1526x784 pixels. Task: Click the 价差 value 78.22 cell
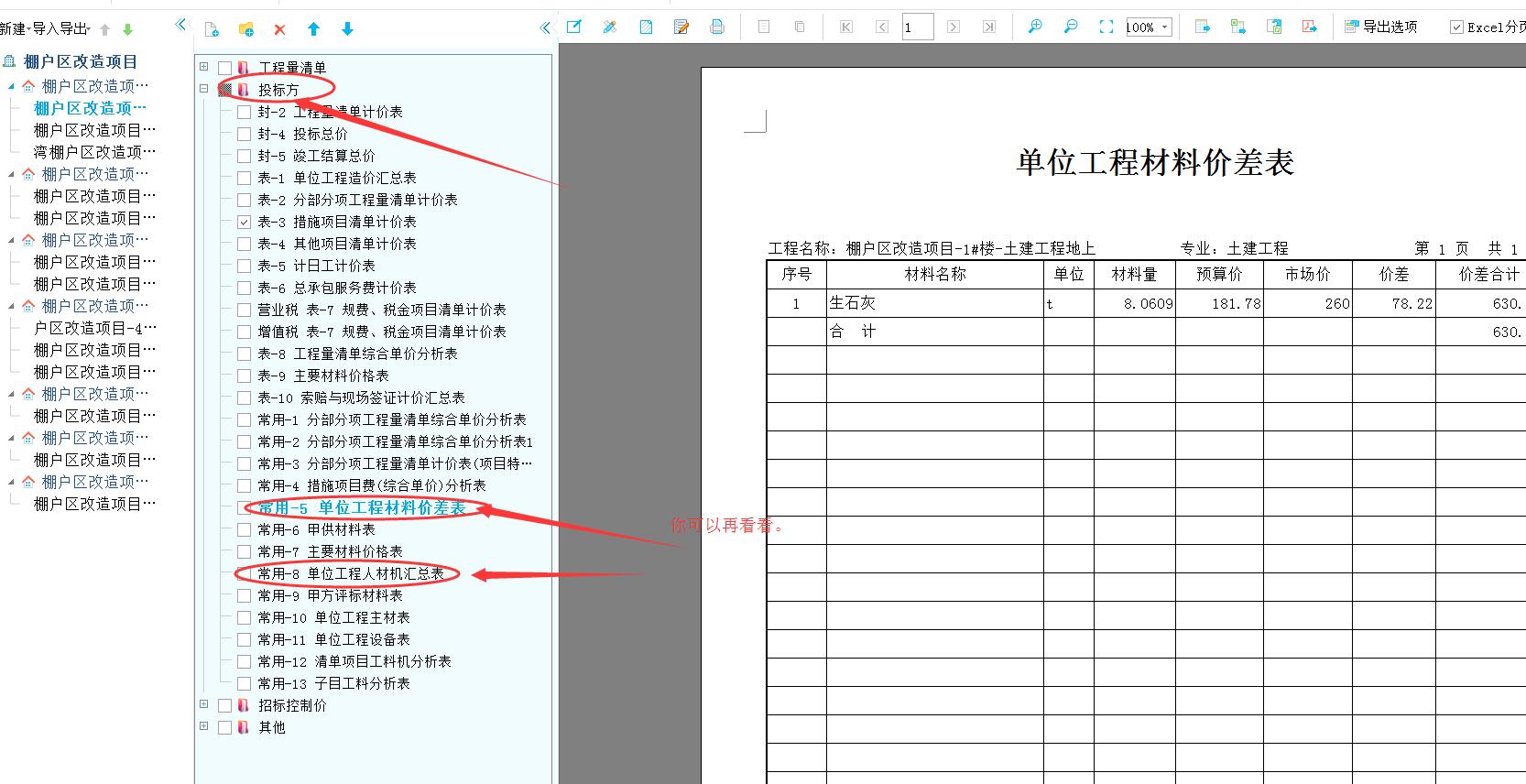click(x=1393, y=303)
